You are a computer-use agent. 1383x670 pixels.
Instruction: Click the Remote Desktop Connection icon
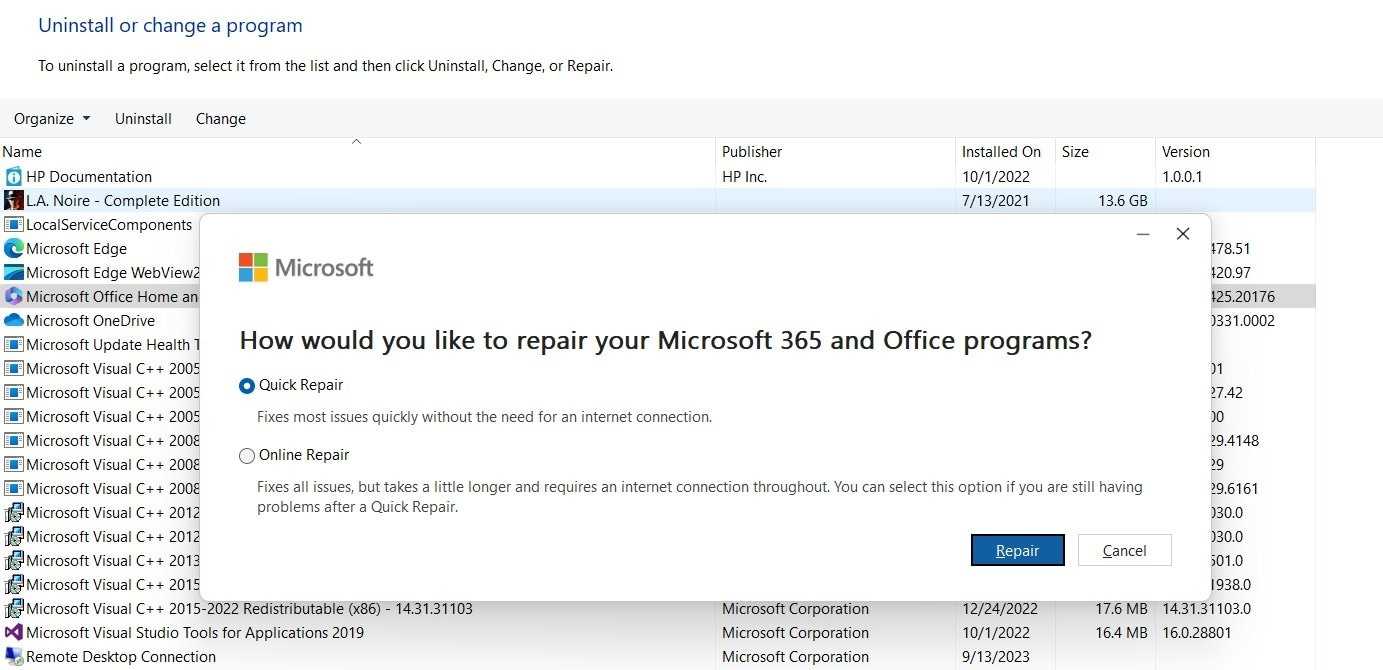[x=13, y=657]
